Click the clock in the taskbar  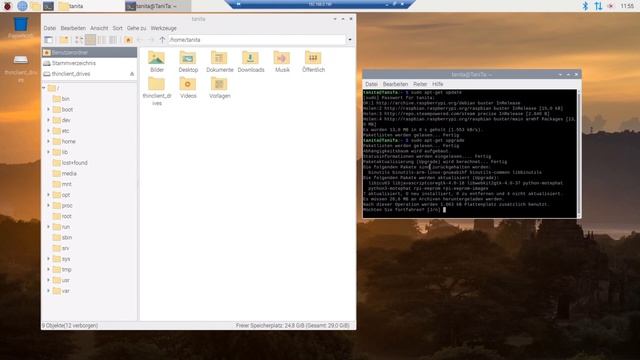(x=627, y=6)
